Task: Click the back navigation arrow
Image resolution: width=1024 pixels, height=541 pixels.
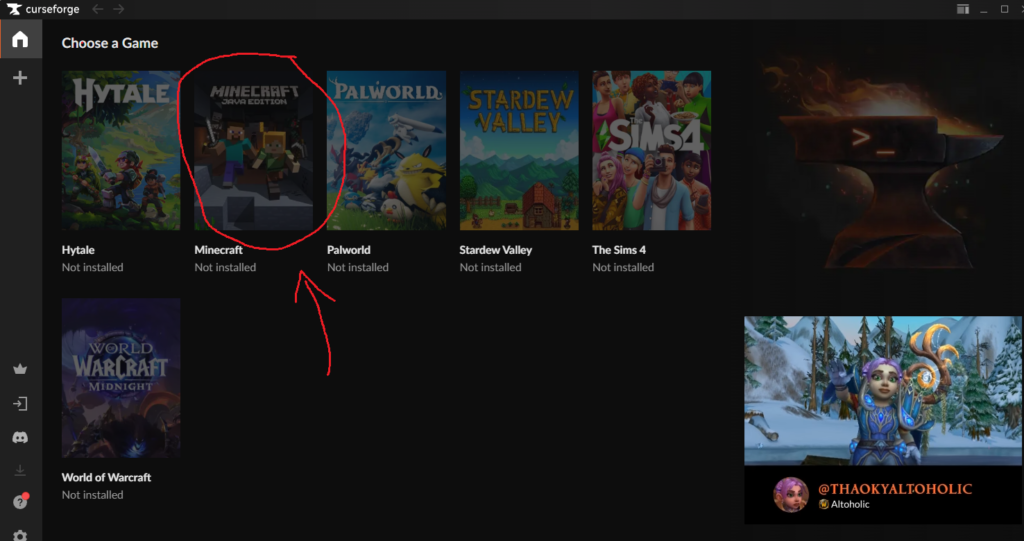Action: coord(98,9)
